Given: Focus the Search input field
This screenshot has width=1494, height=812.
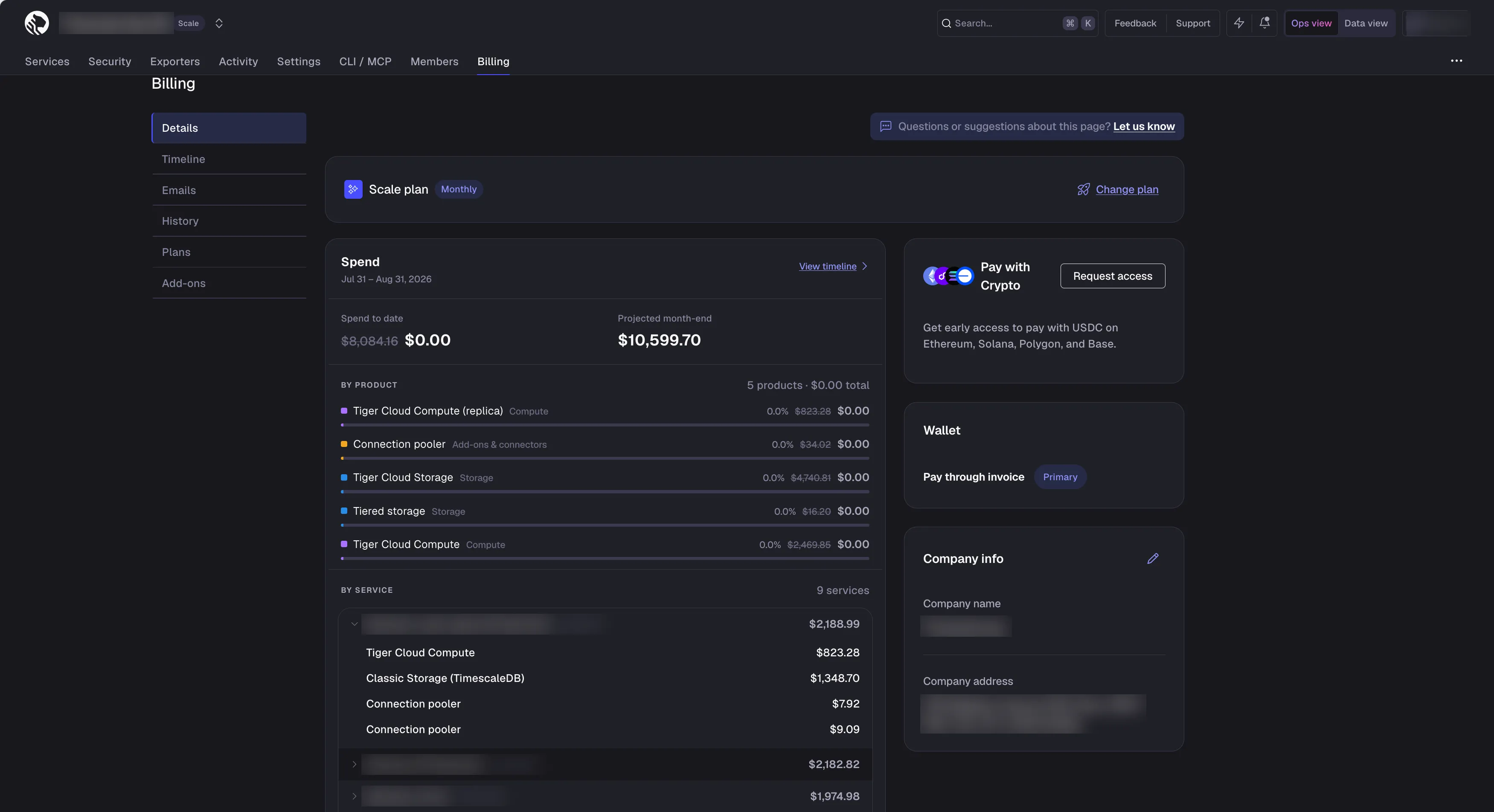Looking at the screenshot, I should [1017, 23].
